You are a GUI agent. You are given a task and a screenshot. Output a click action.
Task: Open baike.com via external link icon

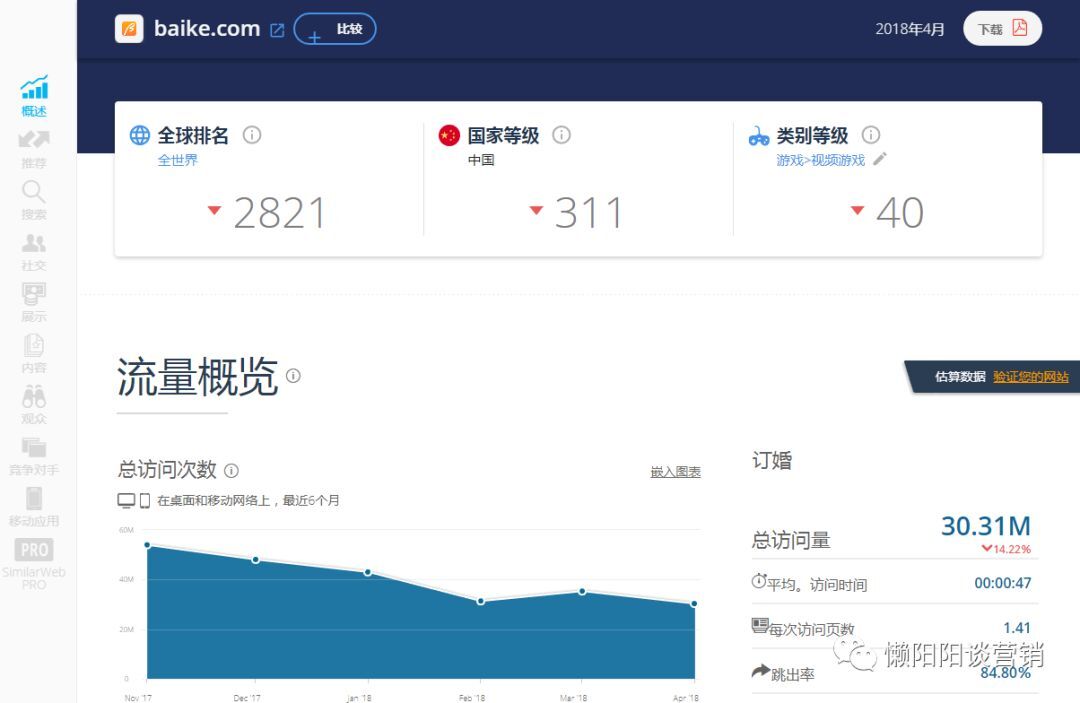[x=277, y=30]
